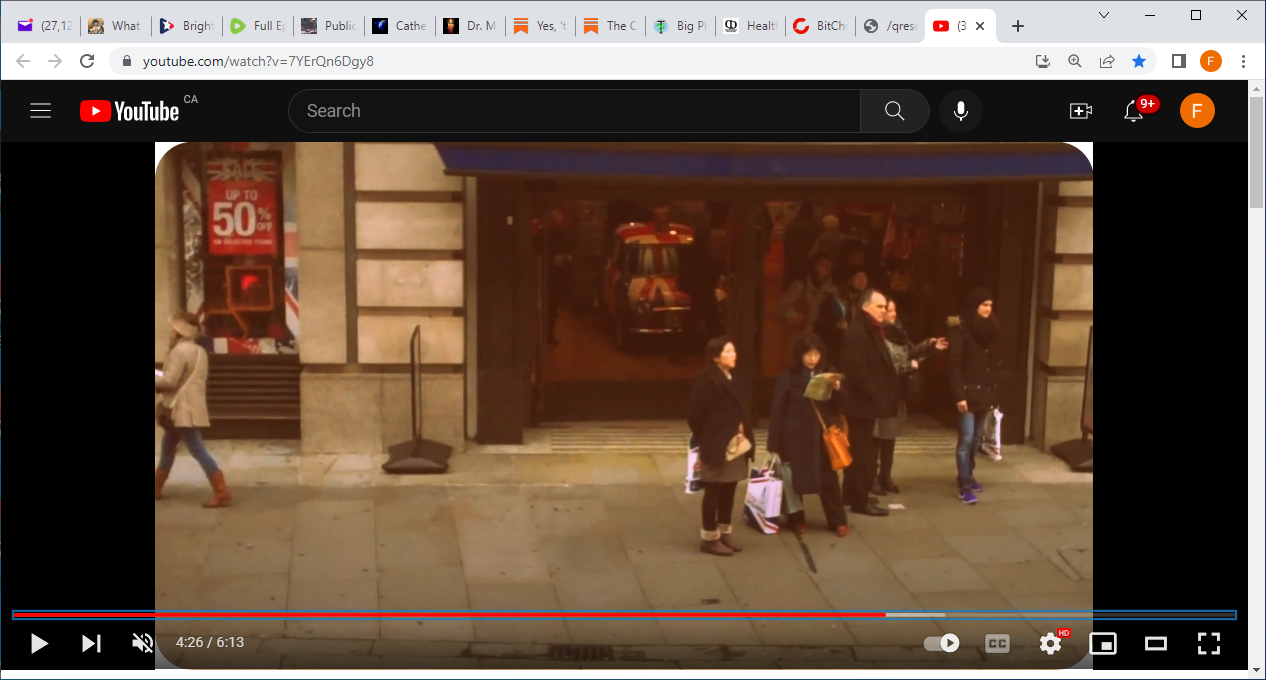Open the Chrome zoom magnifier
1266x680 pixels.
pos(1075,61)
